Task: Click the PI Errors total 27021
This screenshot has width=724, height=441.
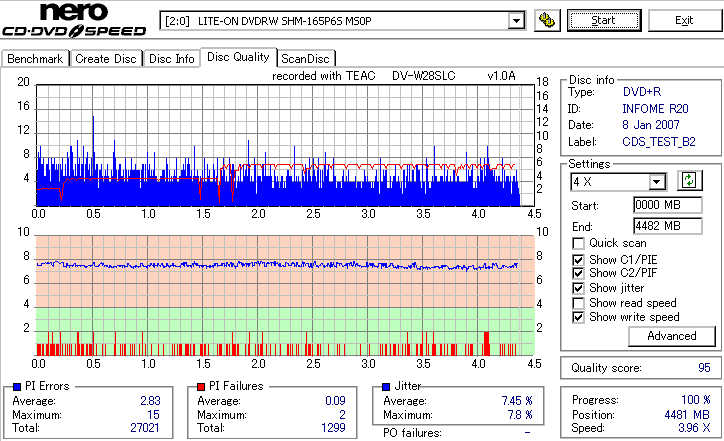Action: [x=145, y=428]
